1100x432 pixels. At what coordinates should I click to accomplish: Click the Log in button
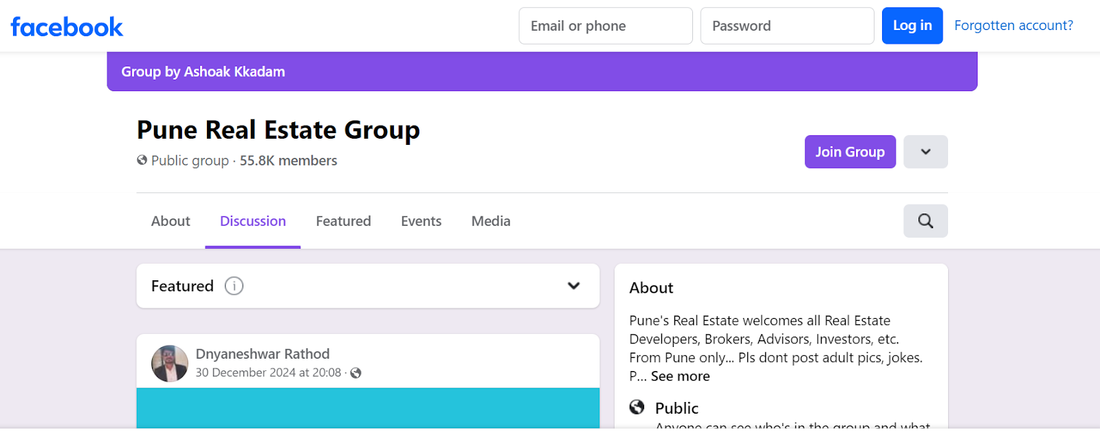[x=912, y=26]
